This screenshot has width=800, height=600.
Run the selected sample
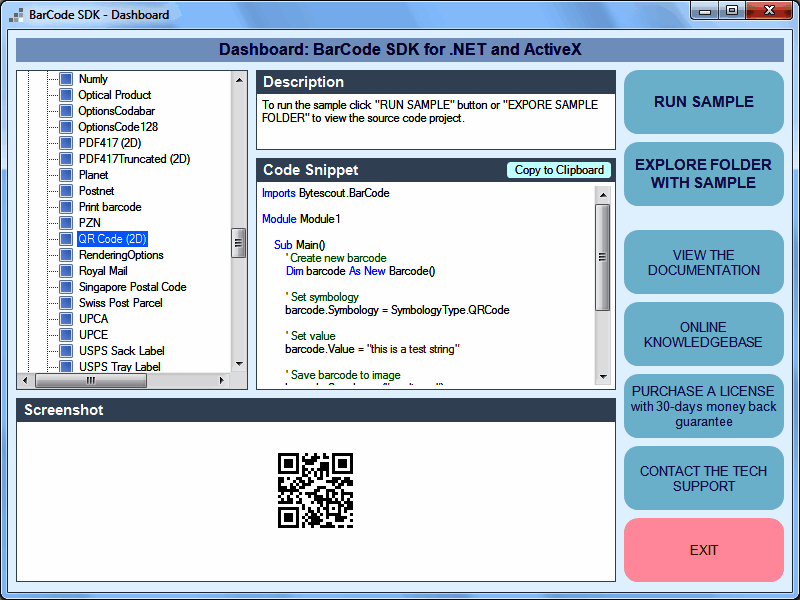tap(704, 102)
